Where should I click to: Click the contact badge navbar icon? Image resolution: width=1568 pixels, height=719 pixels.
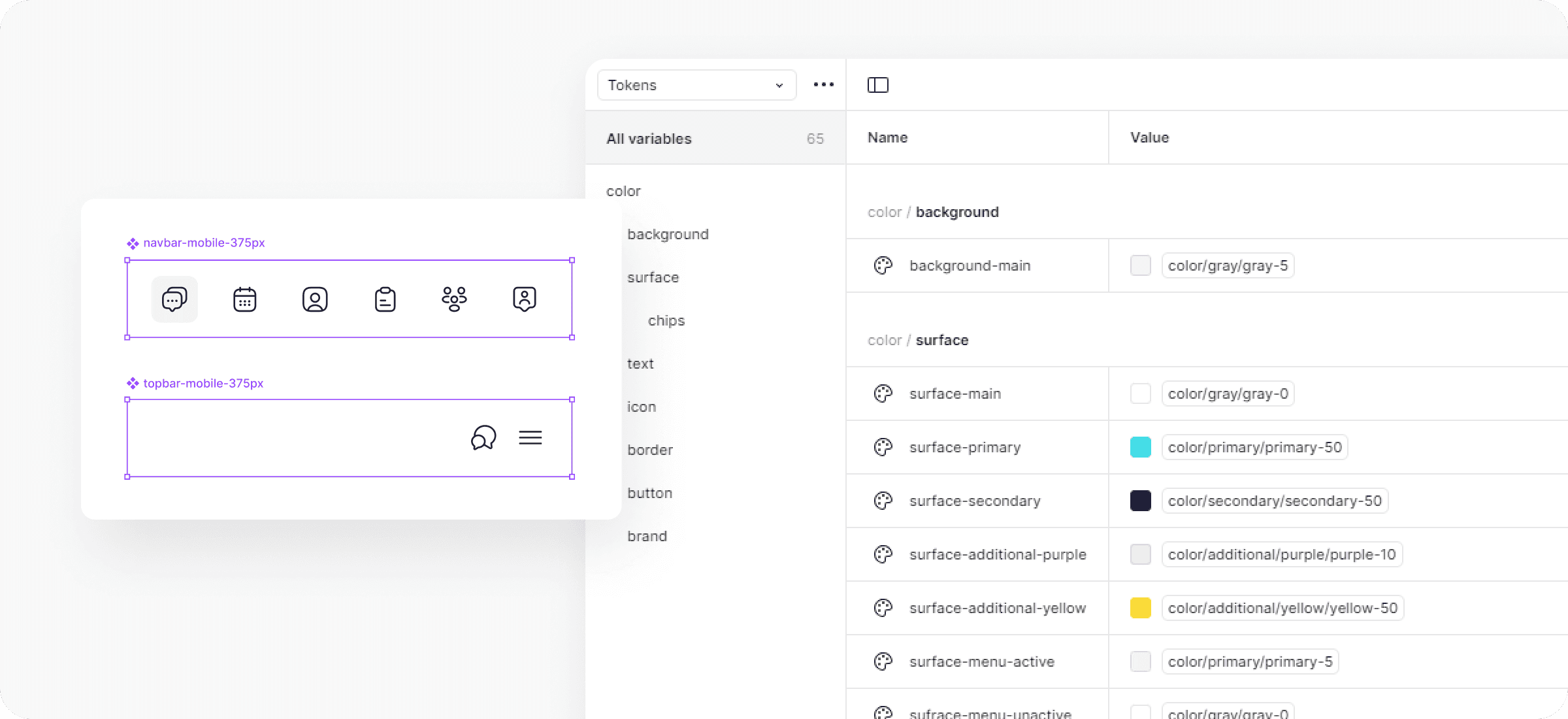point(524,299)
